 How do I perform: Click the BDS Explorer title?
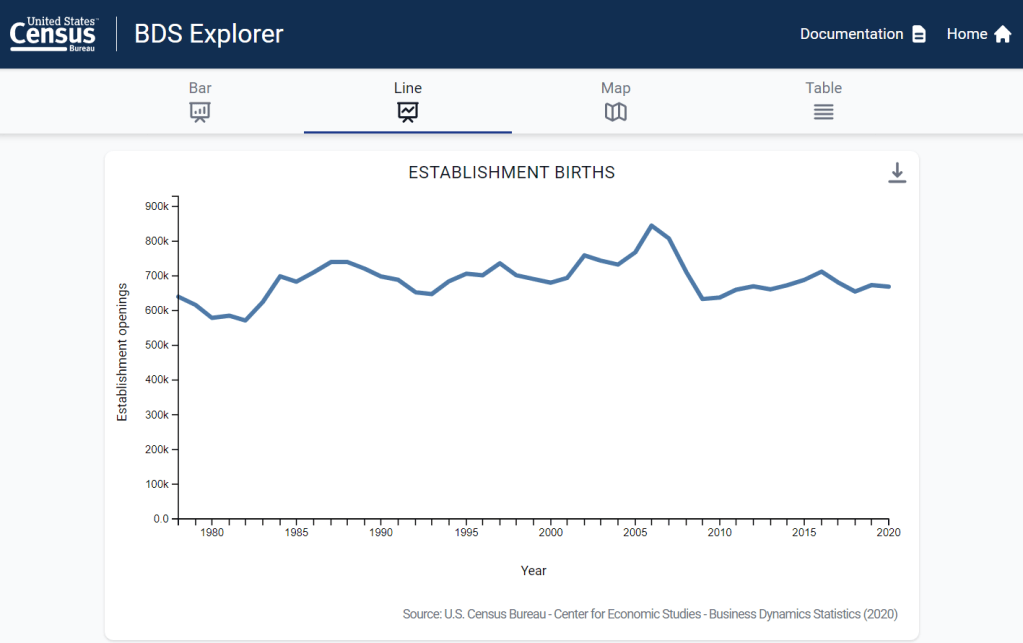point(210,34)
